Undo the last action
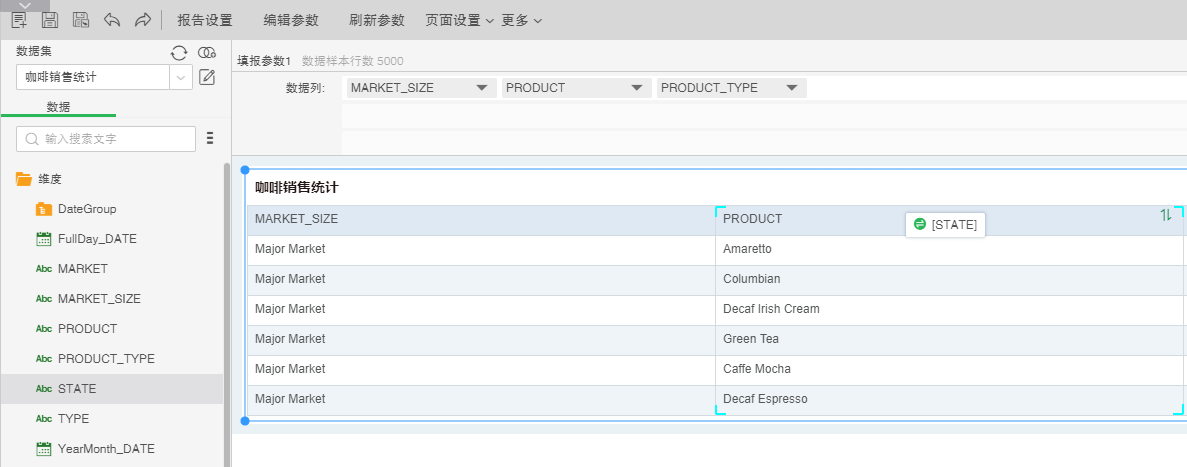Screen dimensions: 1187x467 tap(112, 20)
